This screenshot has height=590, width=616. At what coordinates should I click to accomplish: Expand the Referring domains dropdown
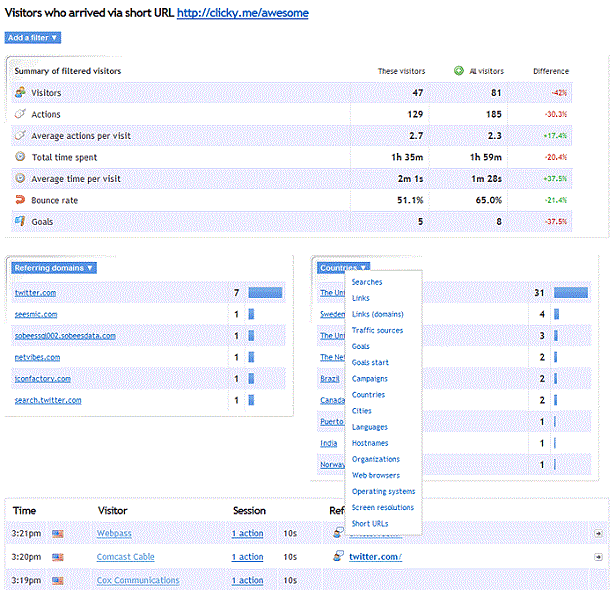pyautogui.click(x=54, y=268)
